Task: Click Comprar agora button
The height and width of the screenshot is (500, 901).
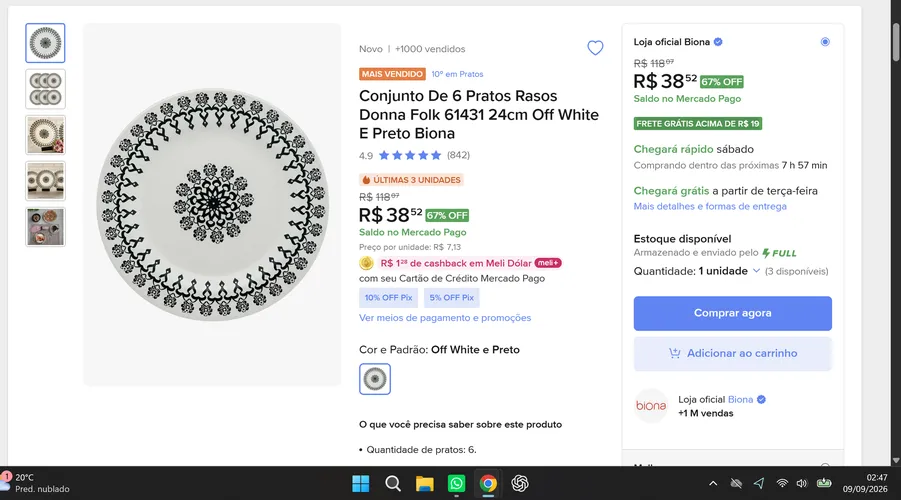Action: coord(733,313)
